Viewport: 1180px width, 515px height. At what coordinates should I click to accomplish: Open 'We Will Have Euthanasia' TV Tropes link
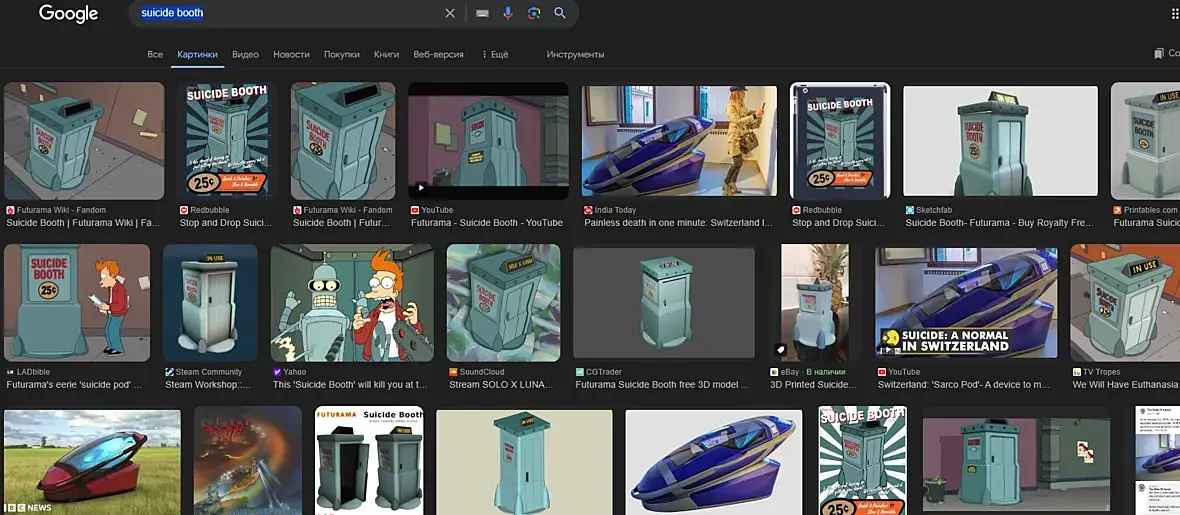pos(1126,385)
